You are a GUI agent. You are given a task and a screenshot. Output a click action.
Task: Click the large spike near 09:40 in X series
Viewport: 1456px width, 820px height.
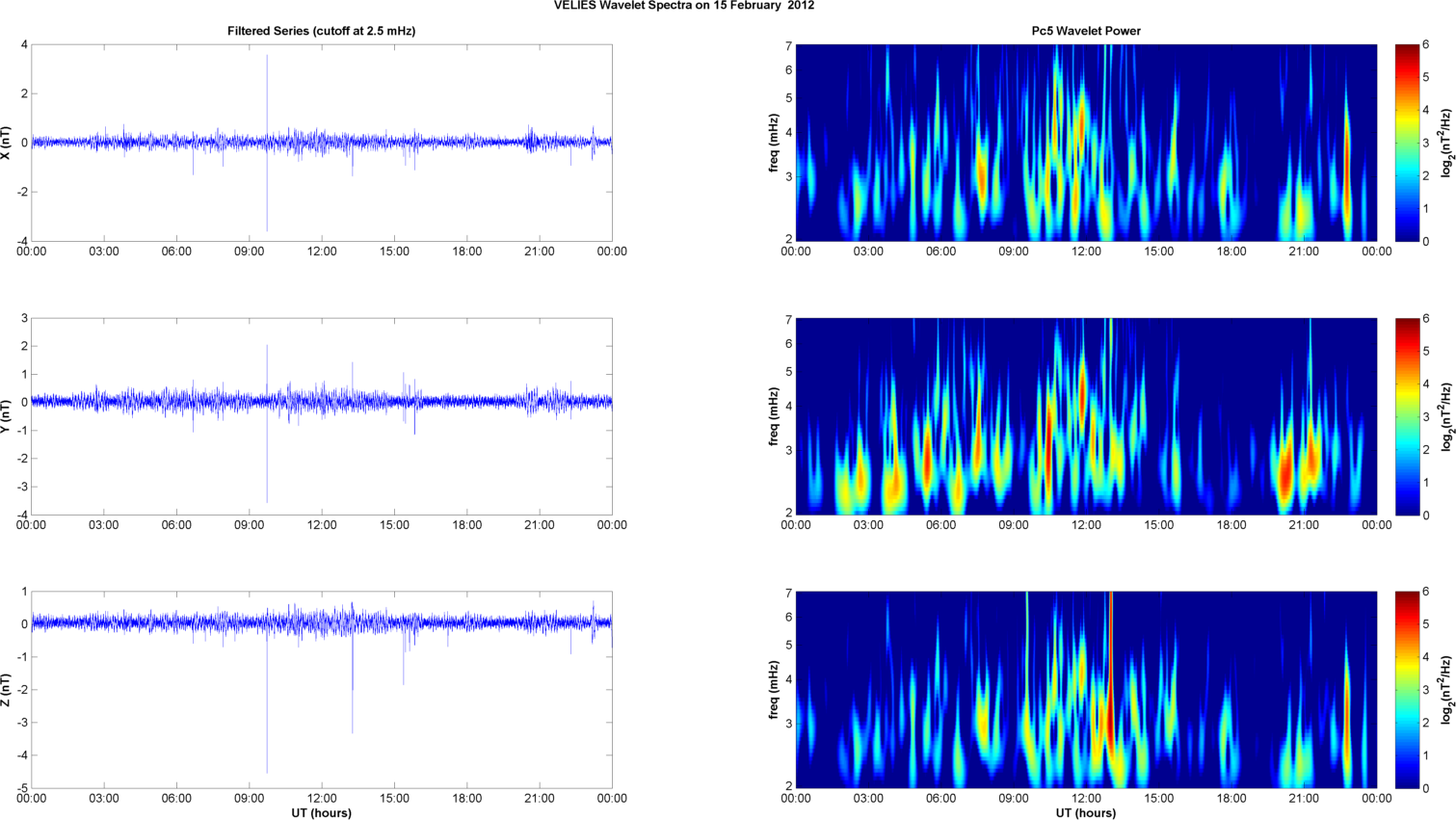coord(267,143)
